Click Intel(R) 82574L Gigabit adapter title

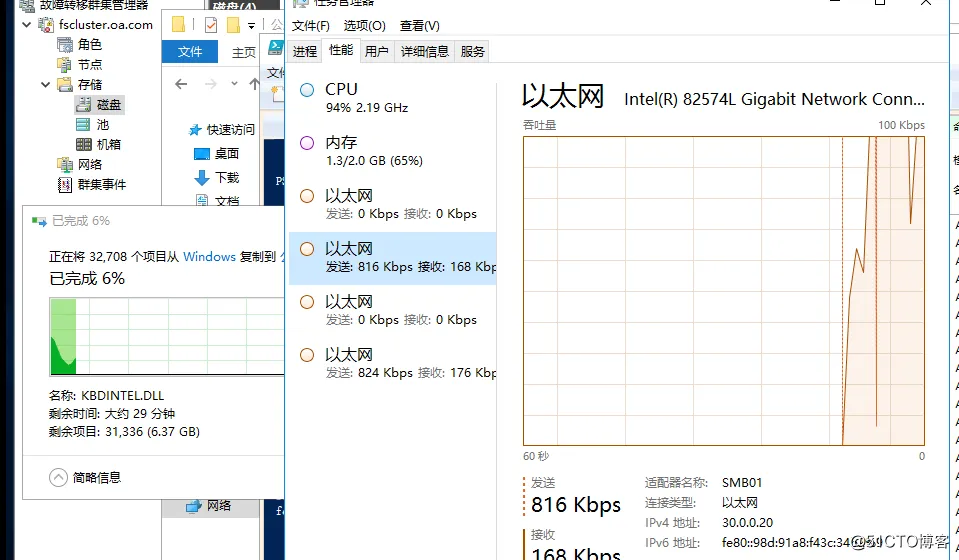[x=774, y=99]
